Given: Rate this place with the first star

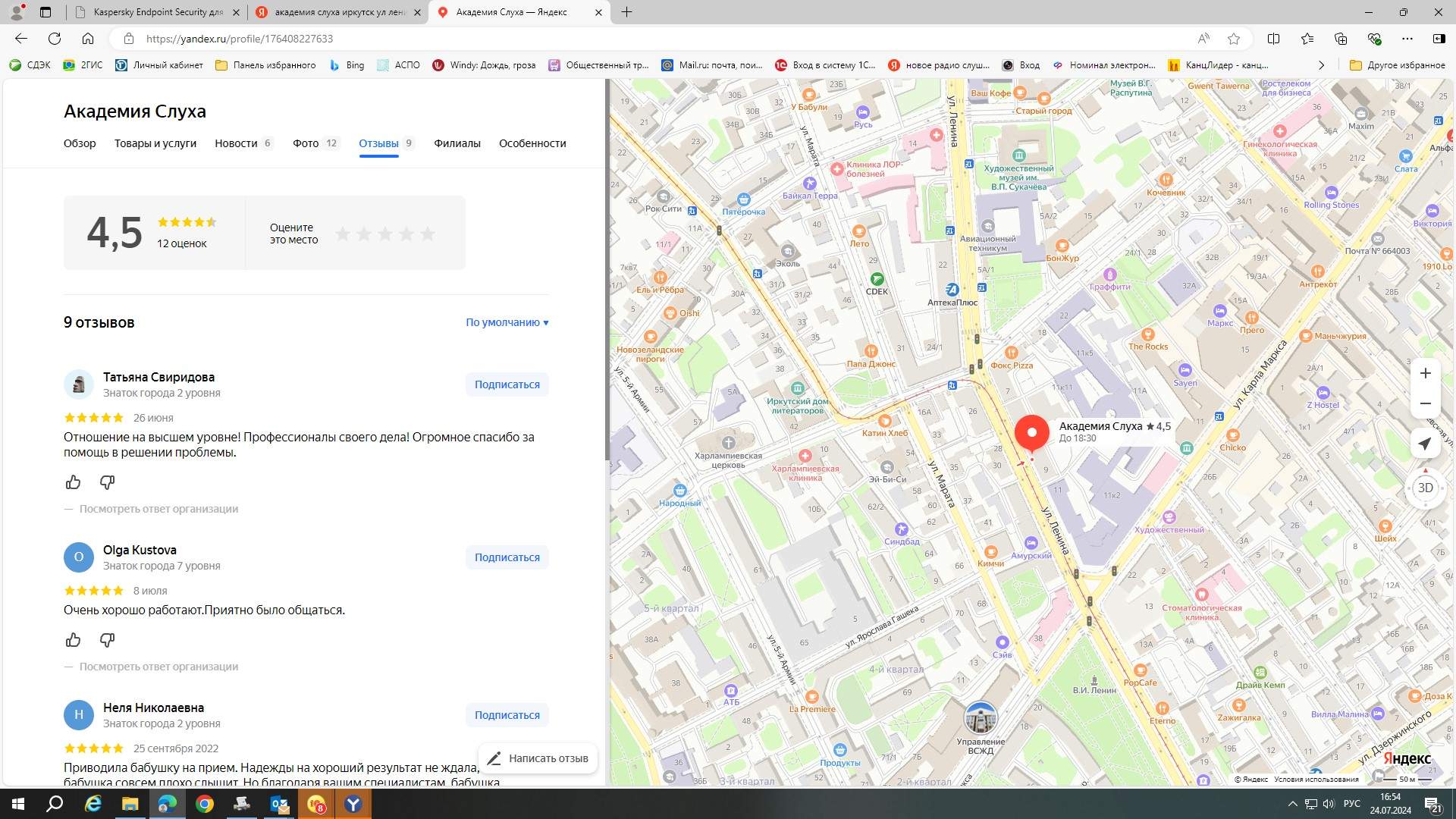Looking at the screenshot, I should [x=343, y=234].
